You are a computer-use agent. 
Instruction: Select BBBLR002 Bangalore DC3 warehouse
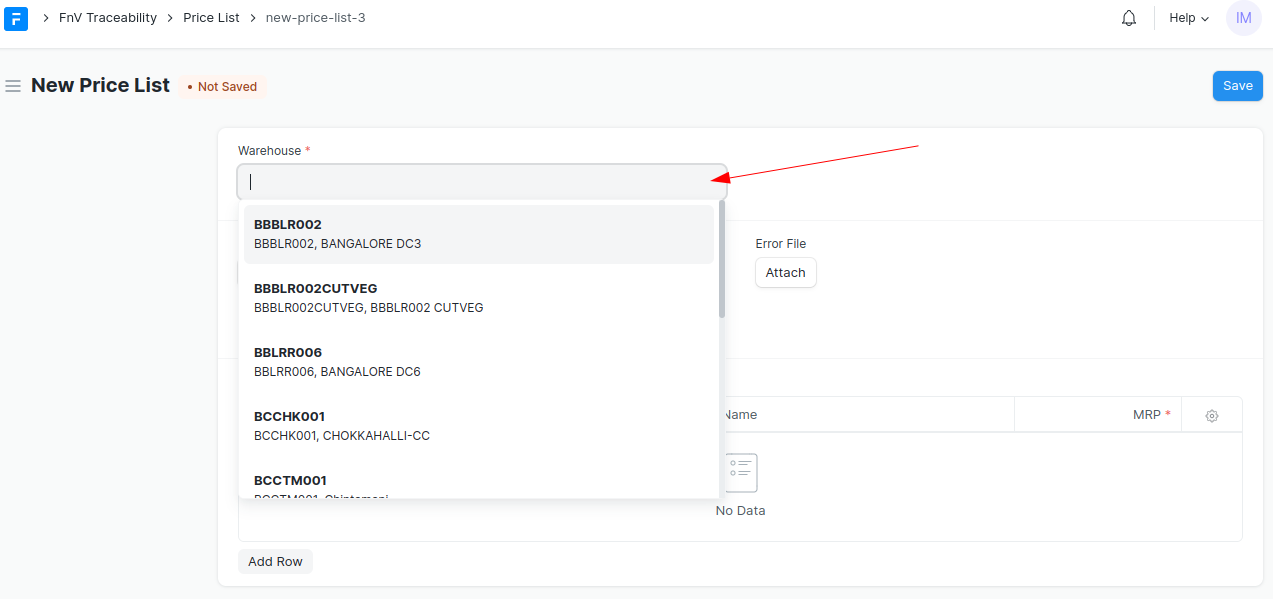click(x=479, y=234)
